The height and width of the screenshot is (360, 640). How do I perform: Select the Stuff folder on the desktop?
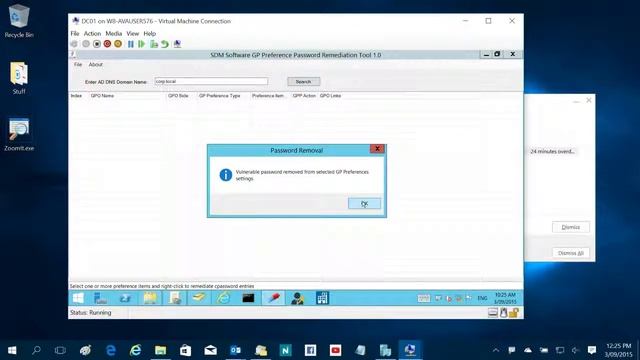pos(19,78)
